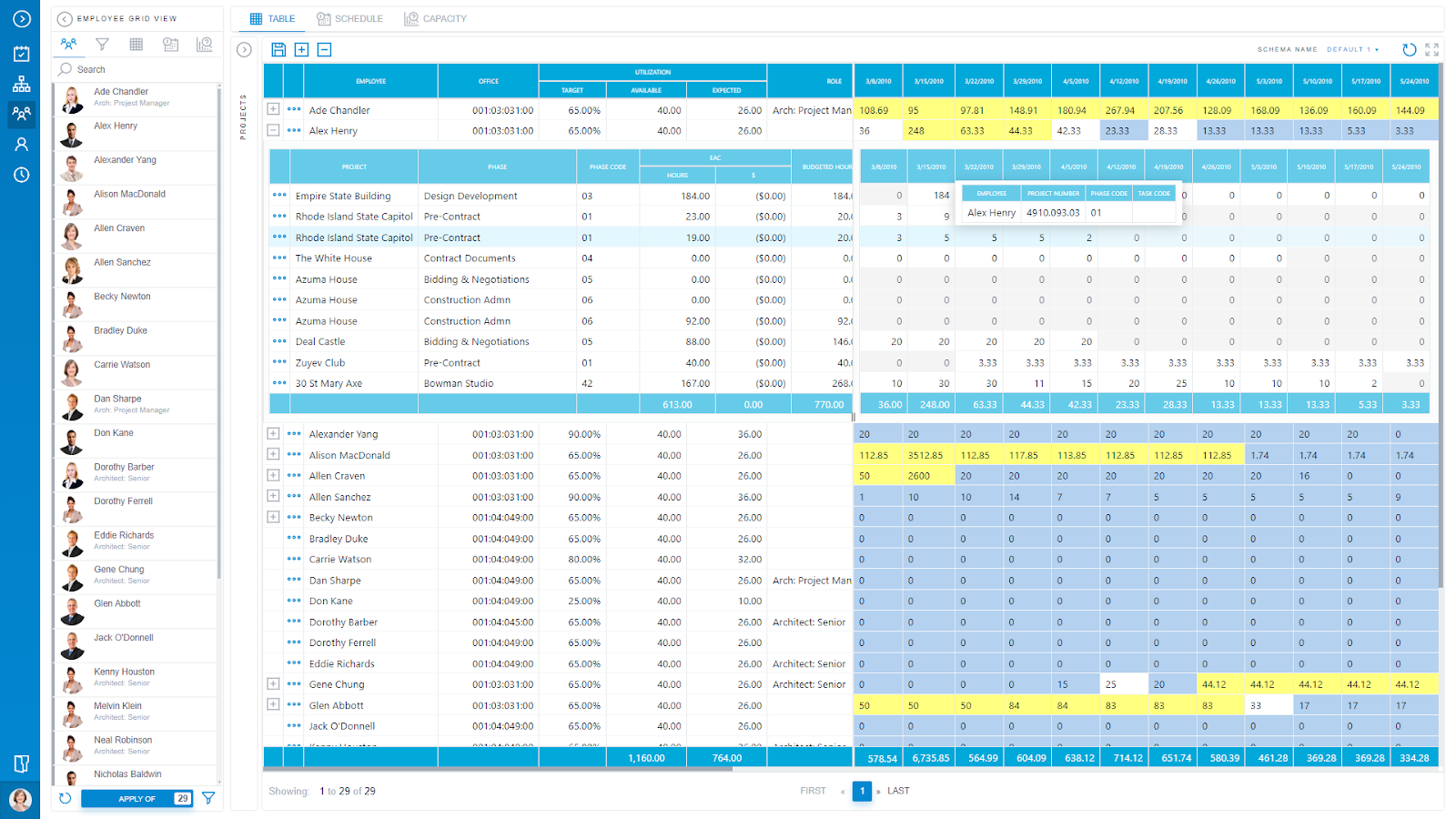Viewport: 1456px width, 819px height.
Task: Click the 3/8/2010 date column header
Action: (878, 81)
